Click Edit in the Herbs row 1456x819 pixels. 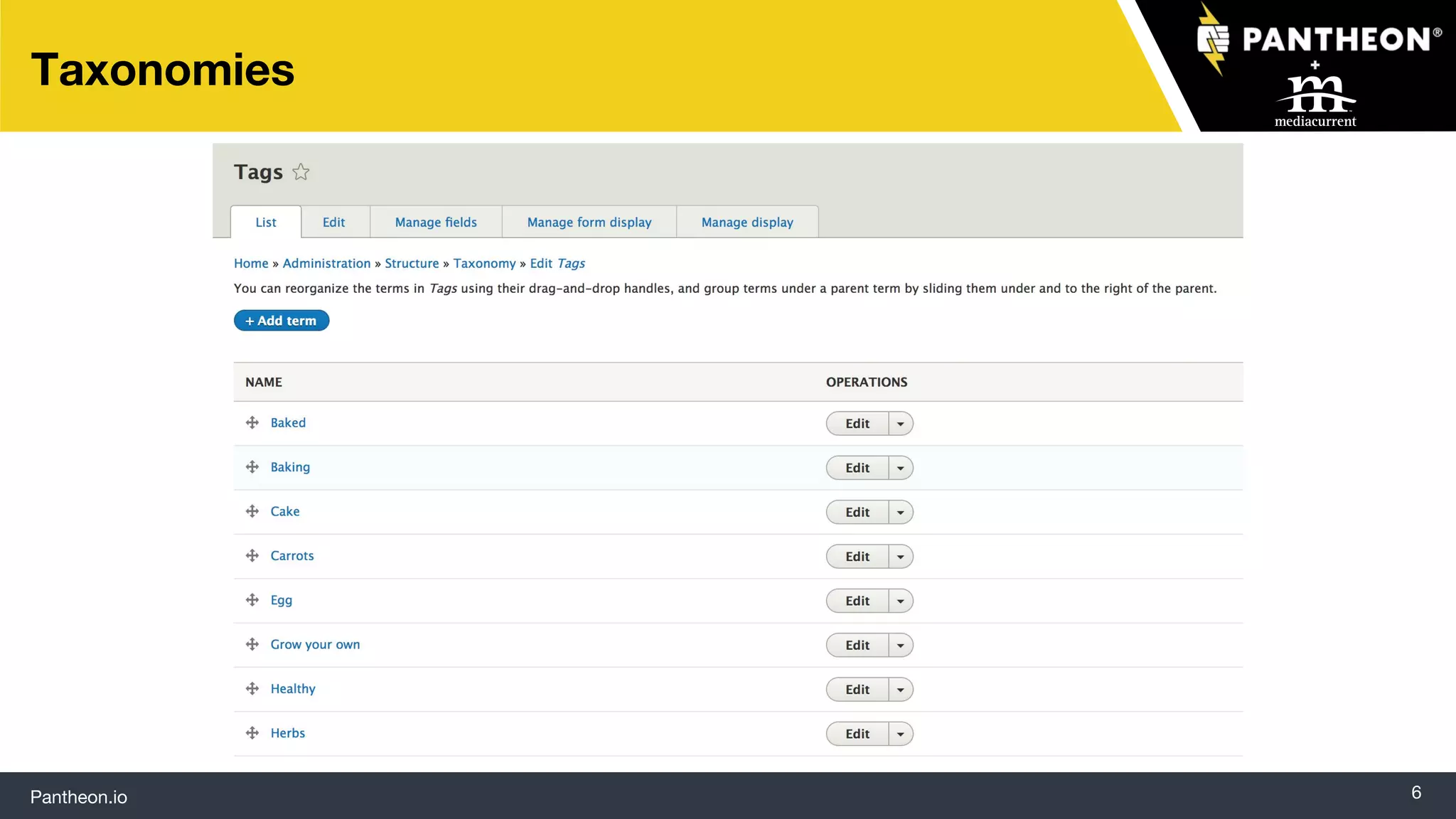click(857, 734)
